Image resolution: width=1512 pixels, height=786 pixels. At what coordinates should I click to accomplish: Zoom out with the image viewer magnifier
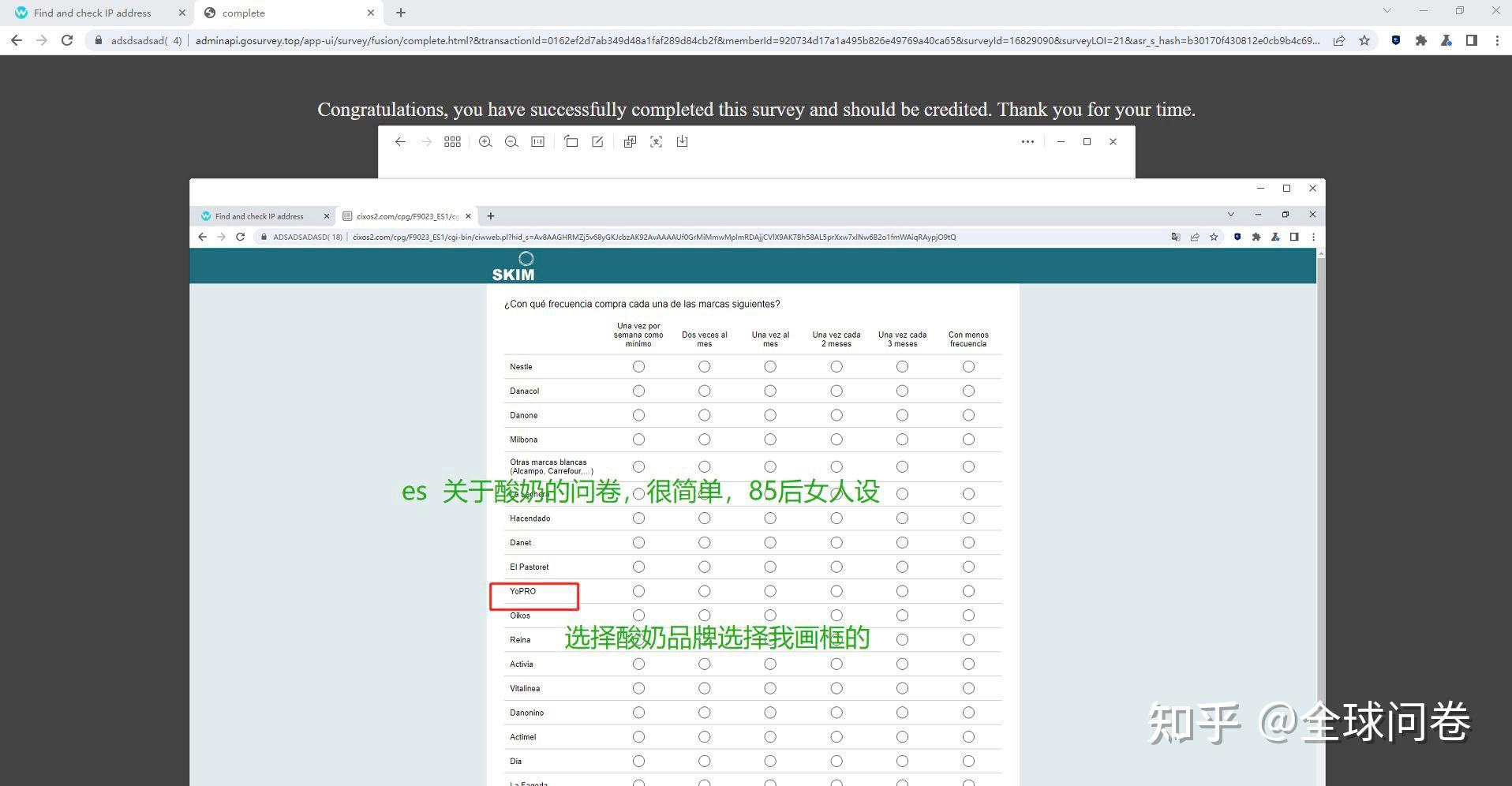click(x=511, y=142)
